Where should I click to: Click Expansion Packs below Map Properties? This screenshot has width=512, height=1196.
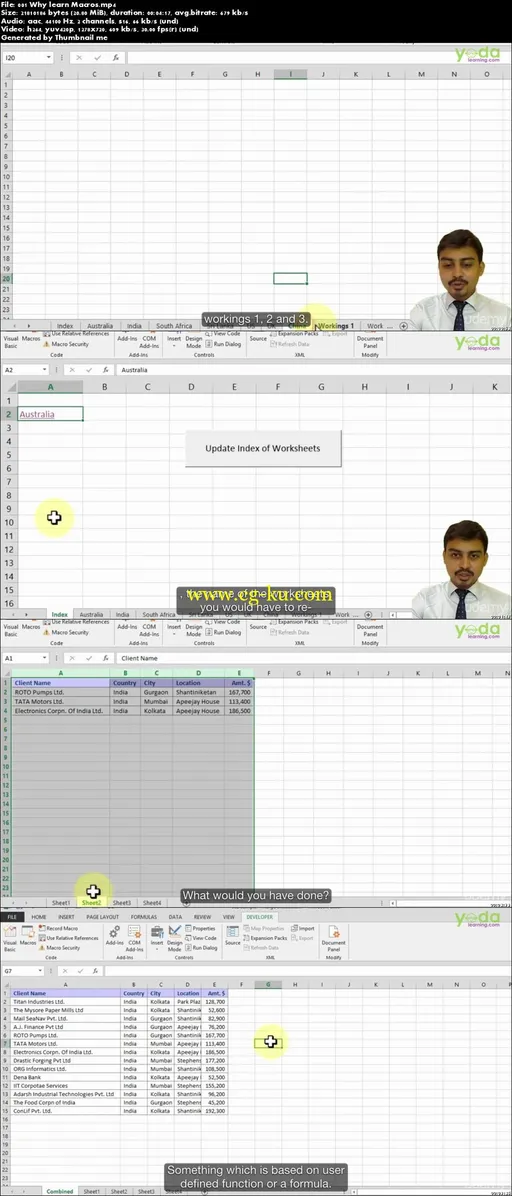[265, 938]
